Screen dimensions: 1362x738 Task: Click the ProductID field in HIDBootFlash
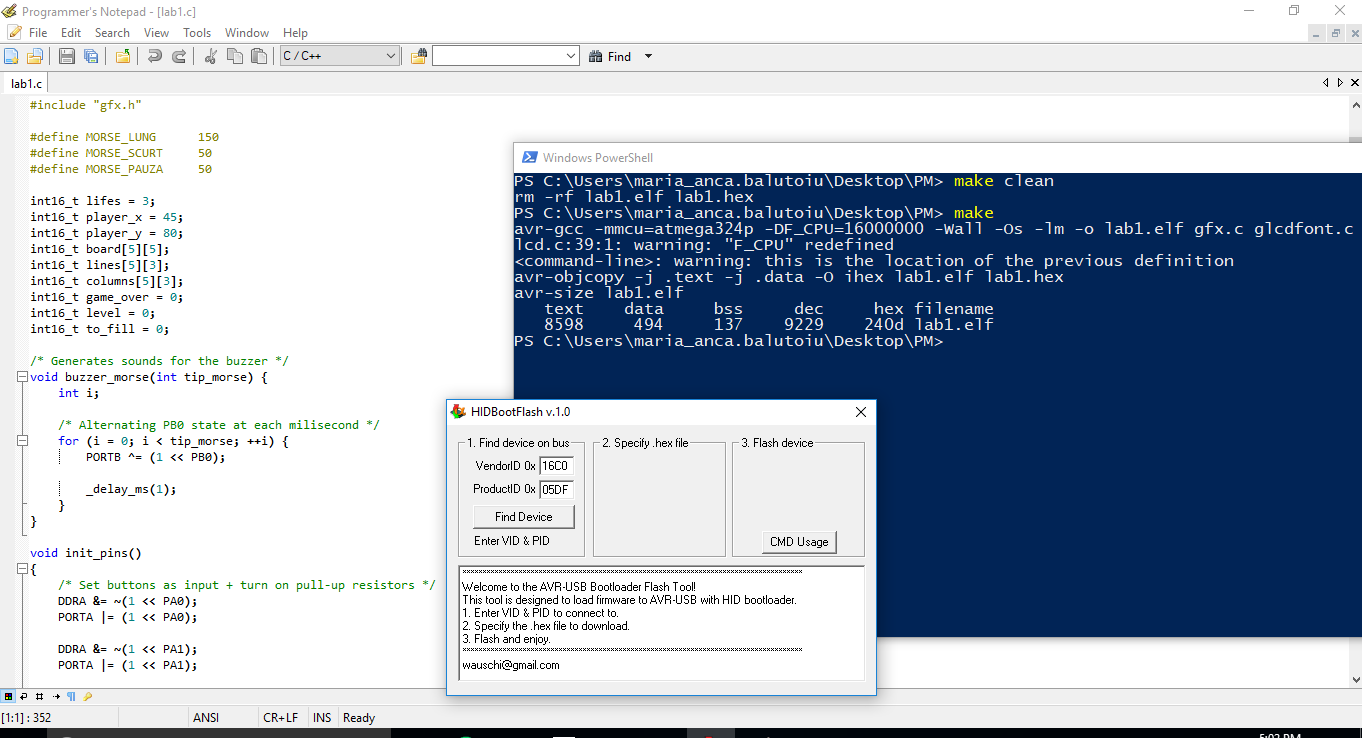[556, 489]
